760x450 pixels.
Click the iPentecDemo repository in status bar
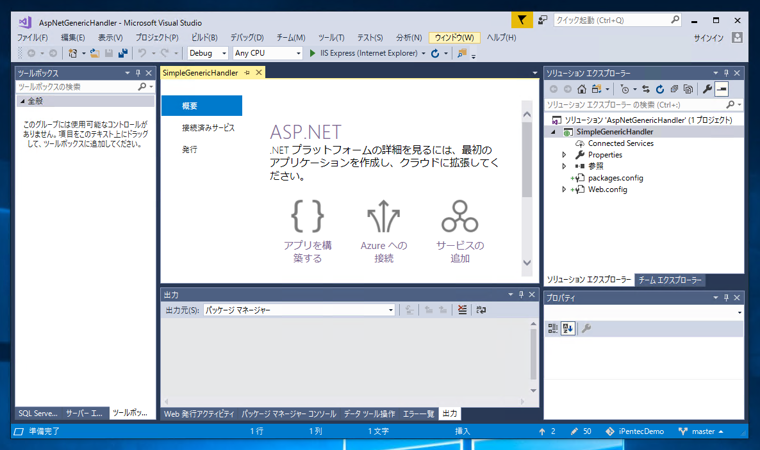pyautogui.click(x=635, y=431)
